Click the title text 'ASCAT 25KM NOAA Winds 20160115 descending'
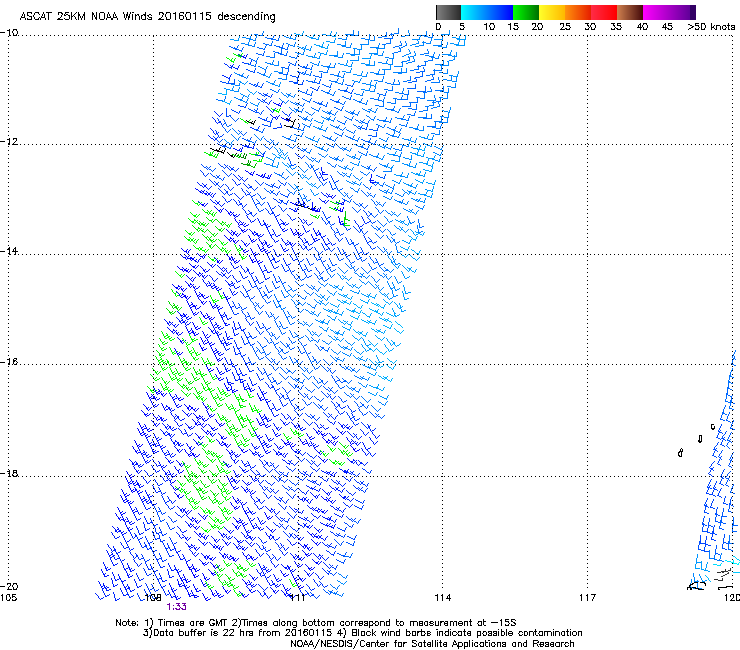This screenshot has width=740, height=650. (147, 16)
